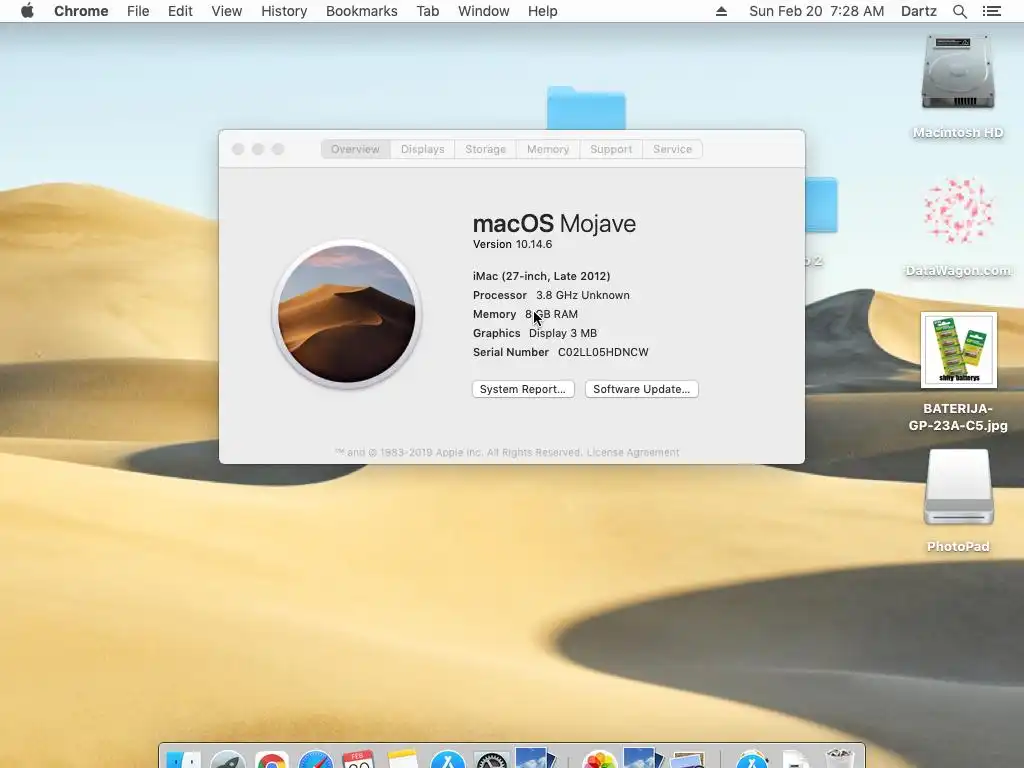
Task: Click the serial number C02LL05HDNCW
Action: [x=603, y=352]
